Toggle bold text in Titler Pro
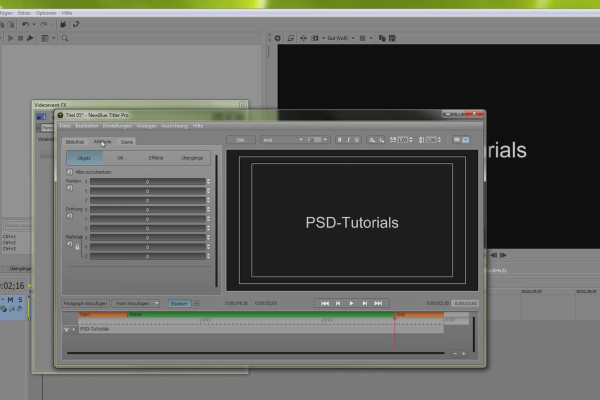This screenshot has width=600, height=400. tap(339, 140)
